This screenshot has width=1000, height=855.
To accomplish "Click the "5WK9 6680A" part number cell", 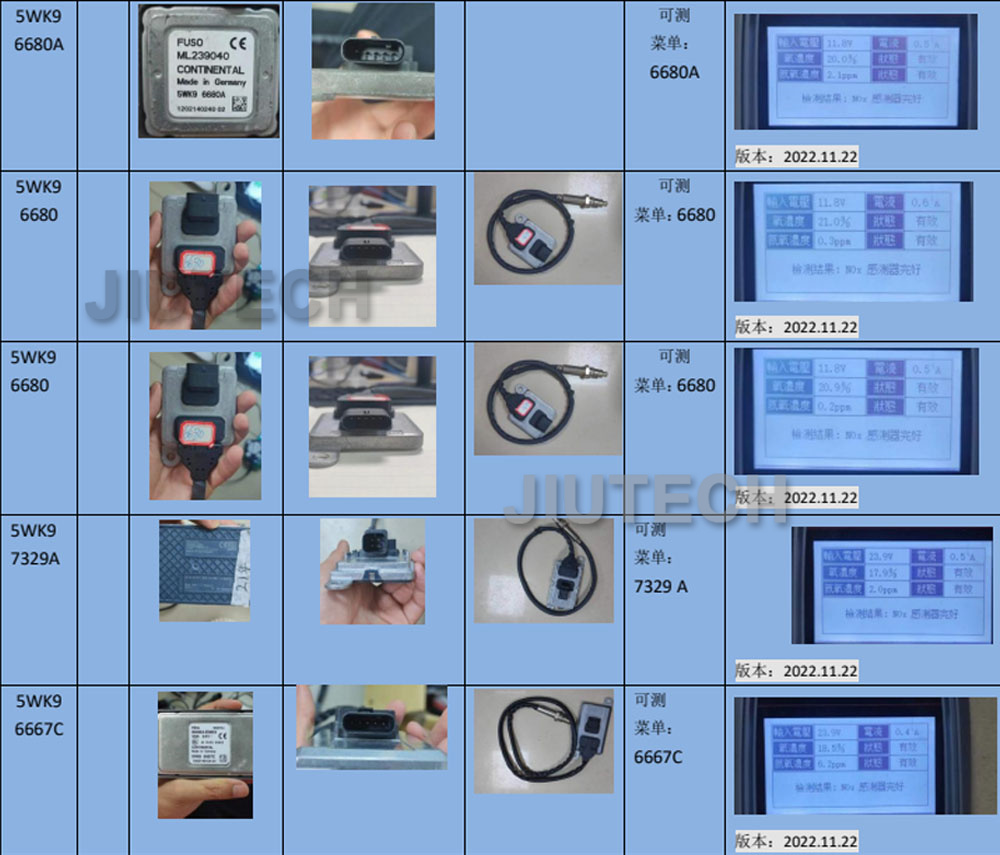I will (x=37, y=30).
